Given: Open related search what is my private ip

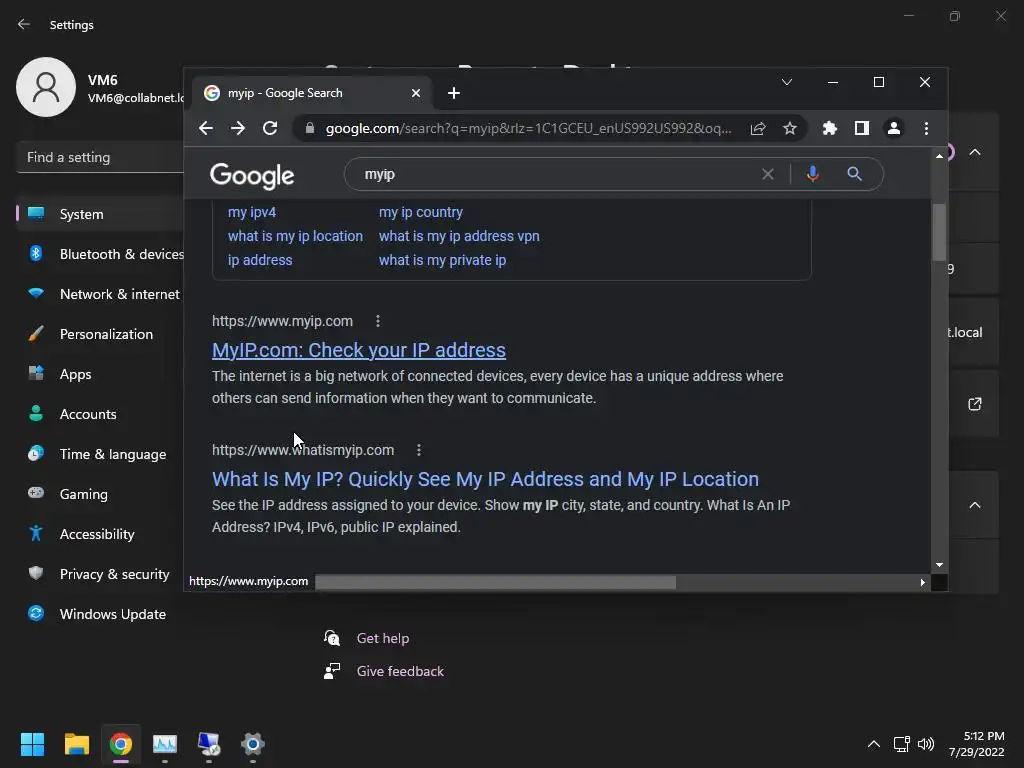Looking at the screenshot, I should (x=442, y=260).
